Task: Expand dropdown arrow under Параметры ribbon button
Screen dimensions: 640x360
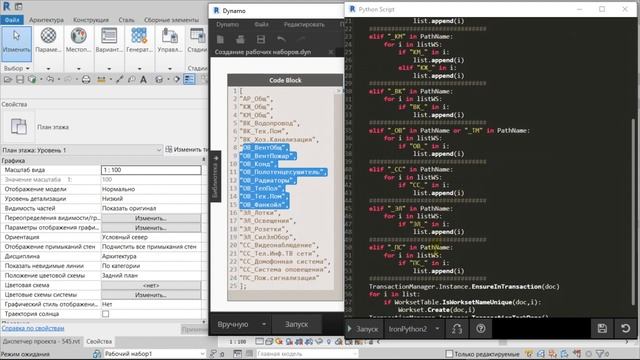Action: pyautogui.click(x=48, y=68)
